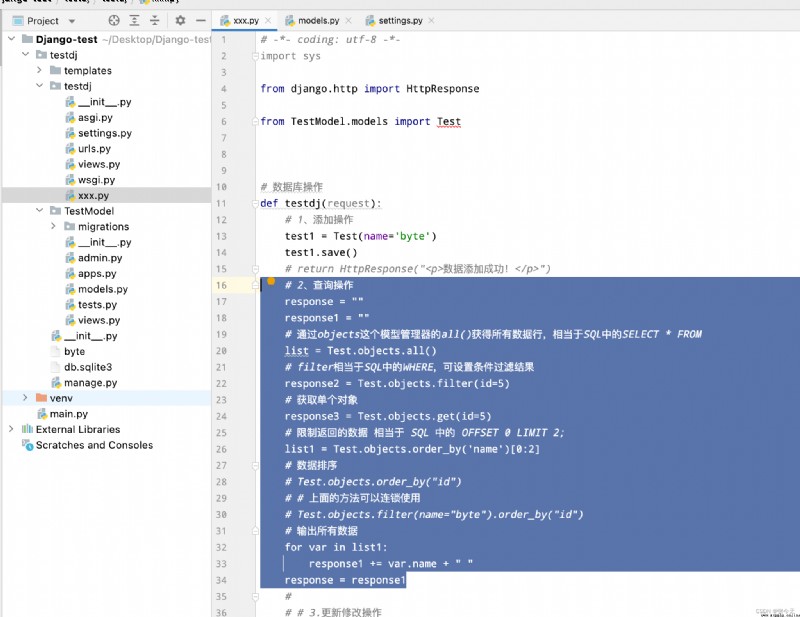Click the fold marker at line 6
The width and height of the screenshot is (800, 617).
pos(255,121)
